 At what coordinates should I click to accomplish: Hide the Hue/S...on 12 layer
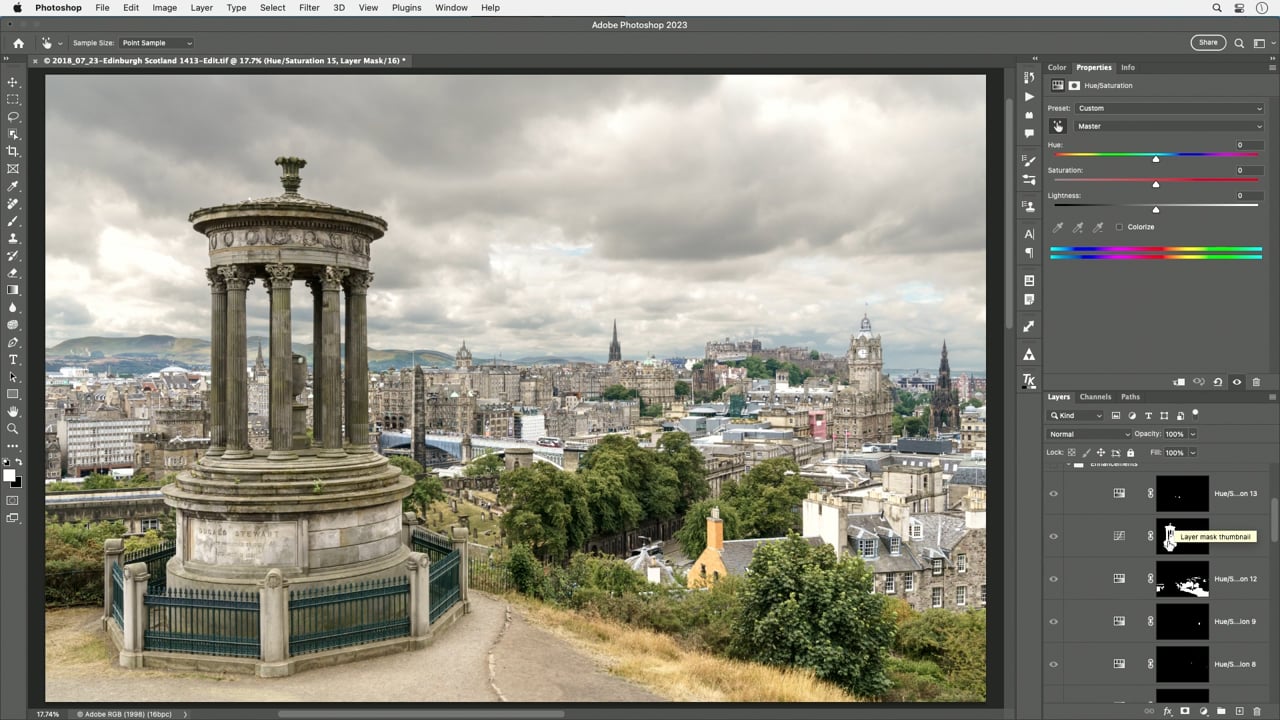1053,579
